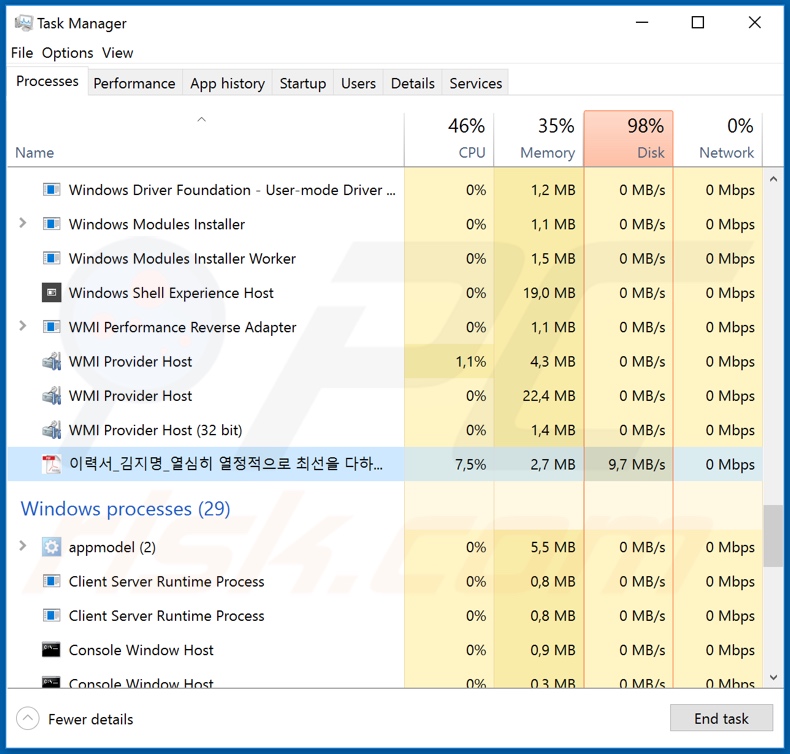Click the Task Manager title bar icon

coord(23,23)
